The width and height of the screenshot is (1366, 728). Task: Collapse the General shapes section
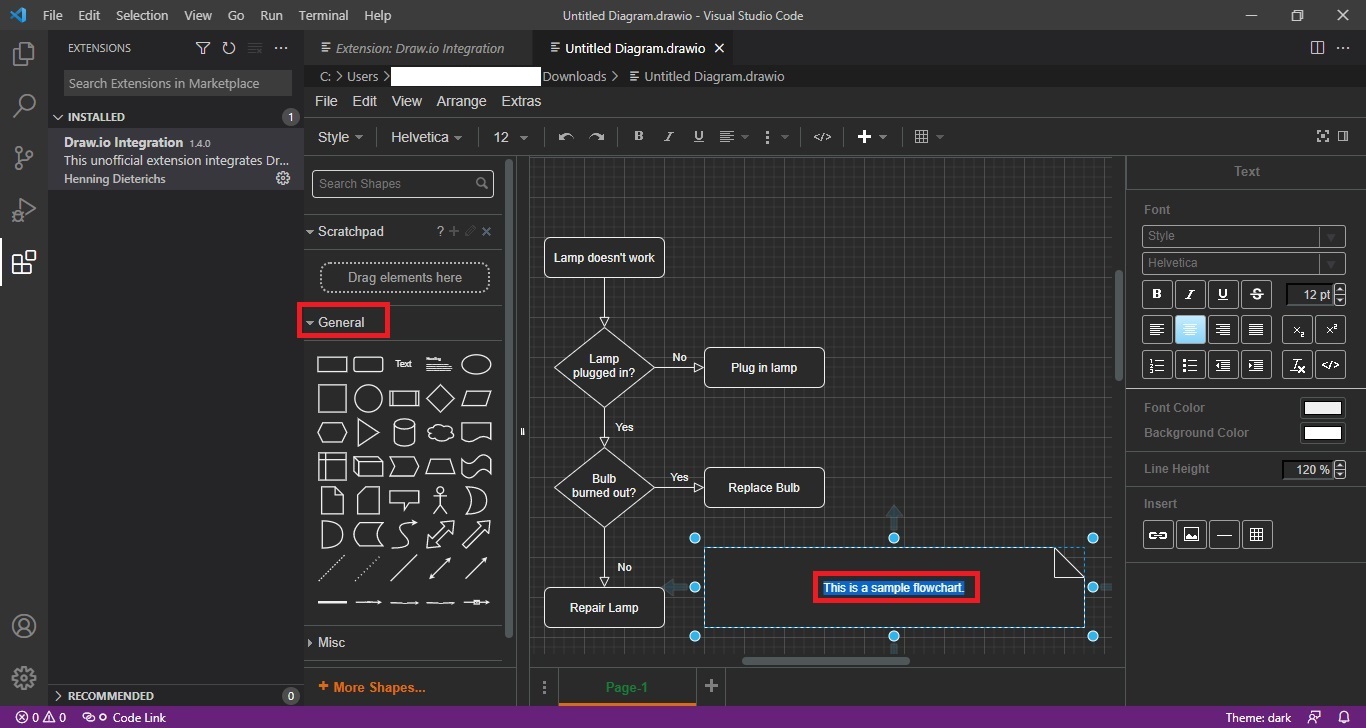point(342,321)
